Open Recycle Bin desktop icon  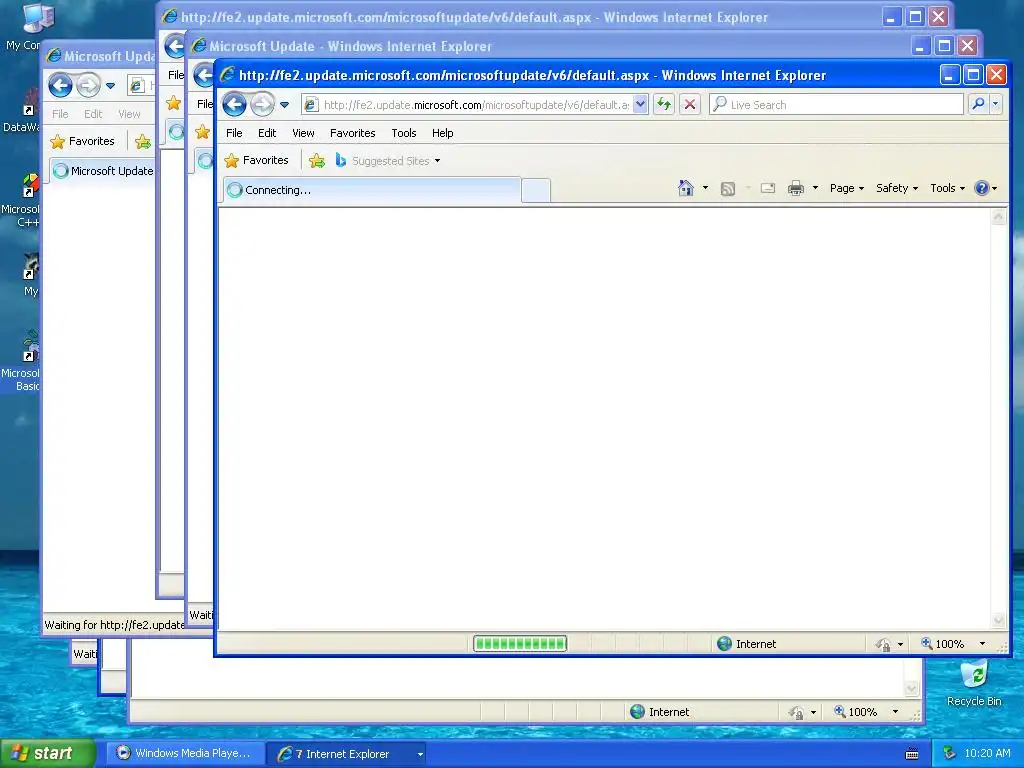974,683
